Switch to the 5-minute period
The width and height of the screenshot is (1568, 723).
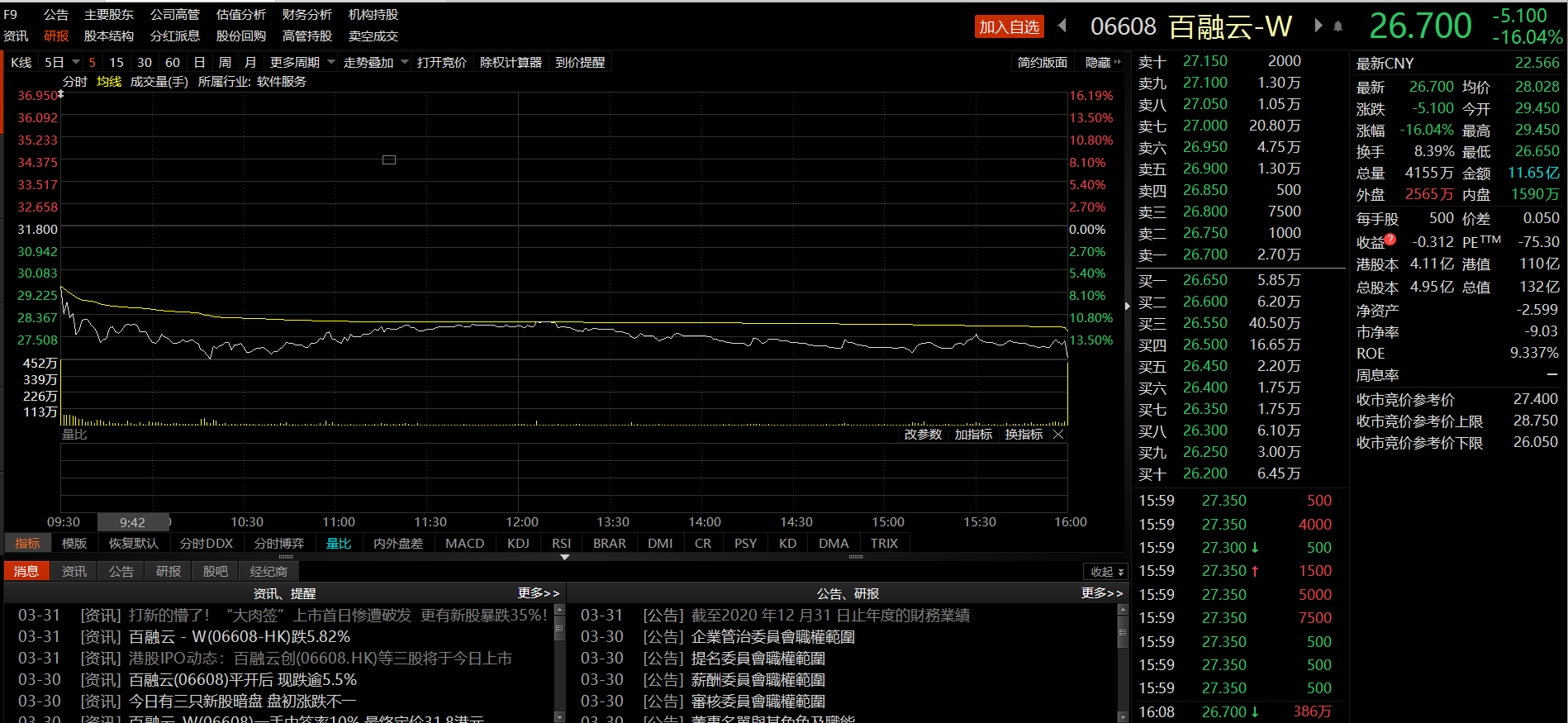[x=92, y=63]
